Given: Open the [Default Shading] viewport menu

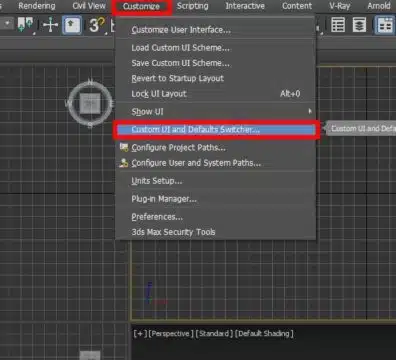Looking at the screenshot, I should [x=264, y=333].
